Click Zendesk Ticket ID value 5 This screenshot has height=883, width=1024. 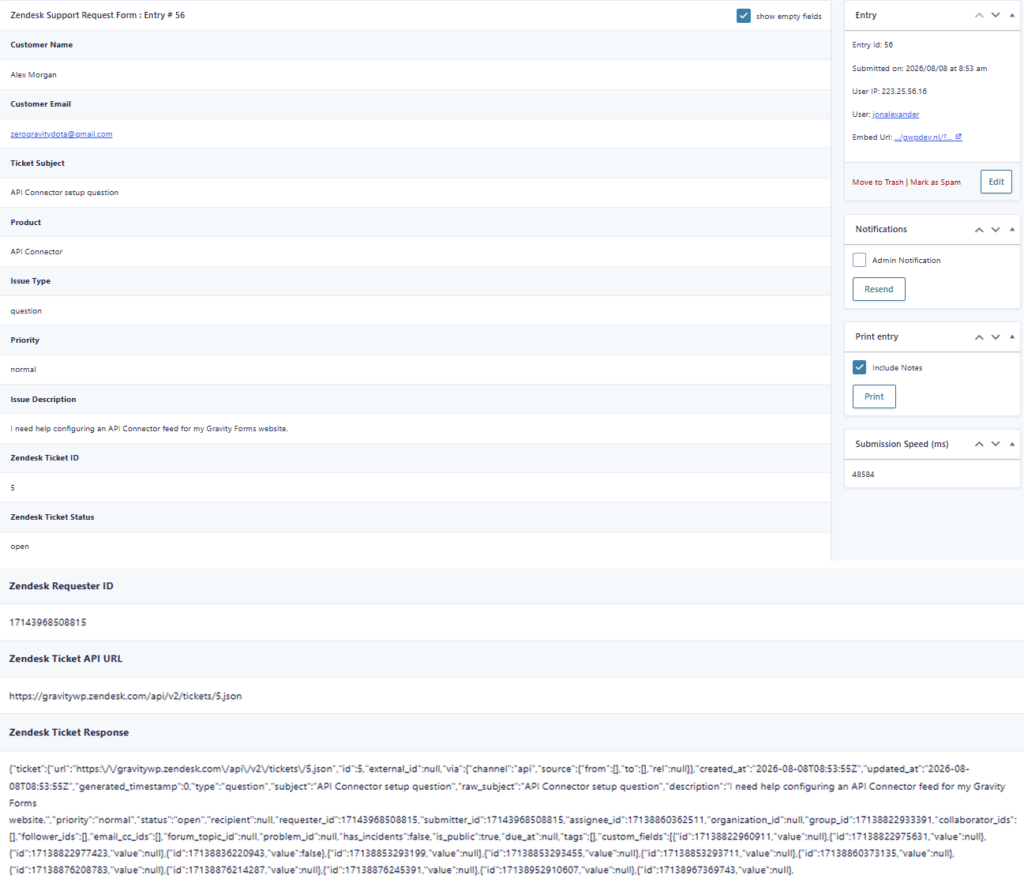coord(12,488)
